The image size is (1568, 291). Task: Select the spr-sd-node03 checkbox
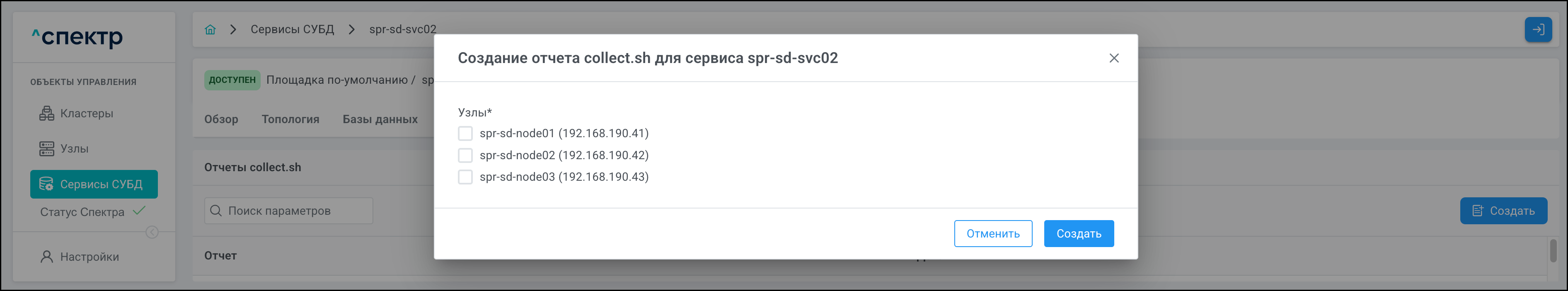465,177
